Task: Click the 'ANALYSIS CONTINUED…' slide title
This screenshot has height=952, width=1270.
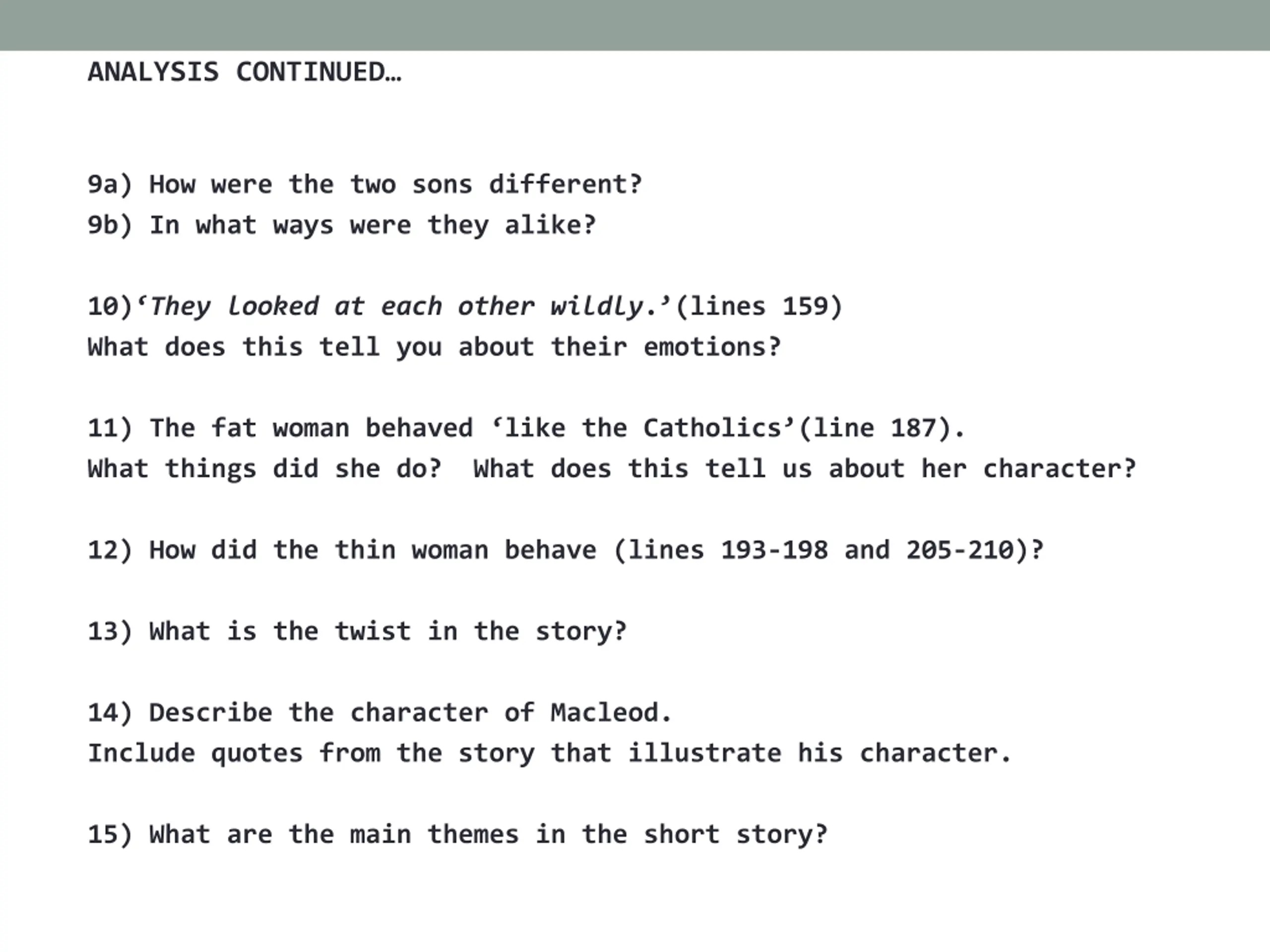Action: (245, 72)
